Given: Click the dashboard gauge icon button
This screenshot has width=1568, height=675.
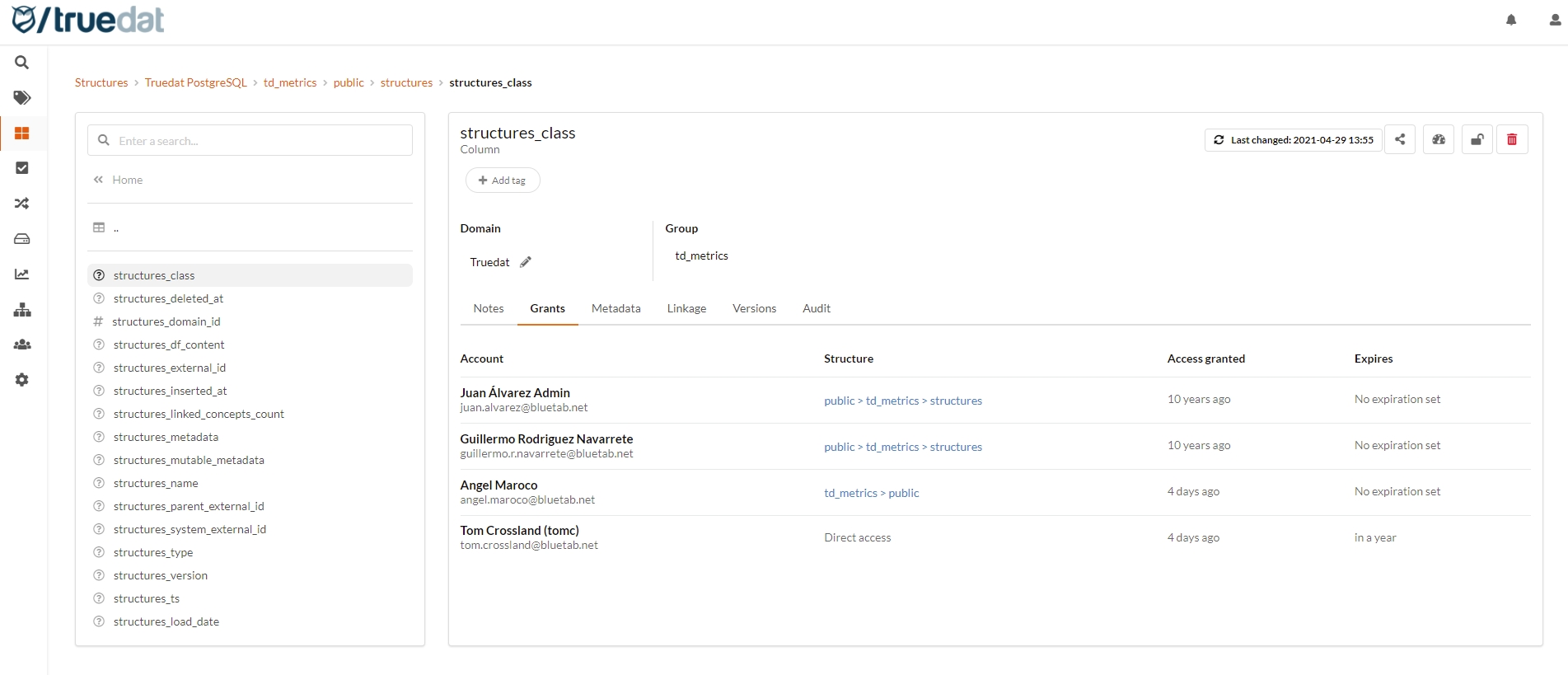Looking at the screenshot, I should (1439, 139).
